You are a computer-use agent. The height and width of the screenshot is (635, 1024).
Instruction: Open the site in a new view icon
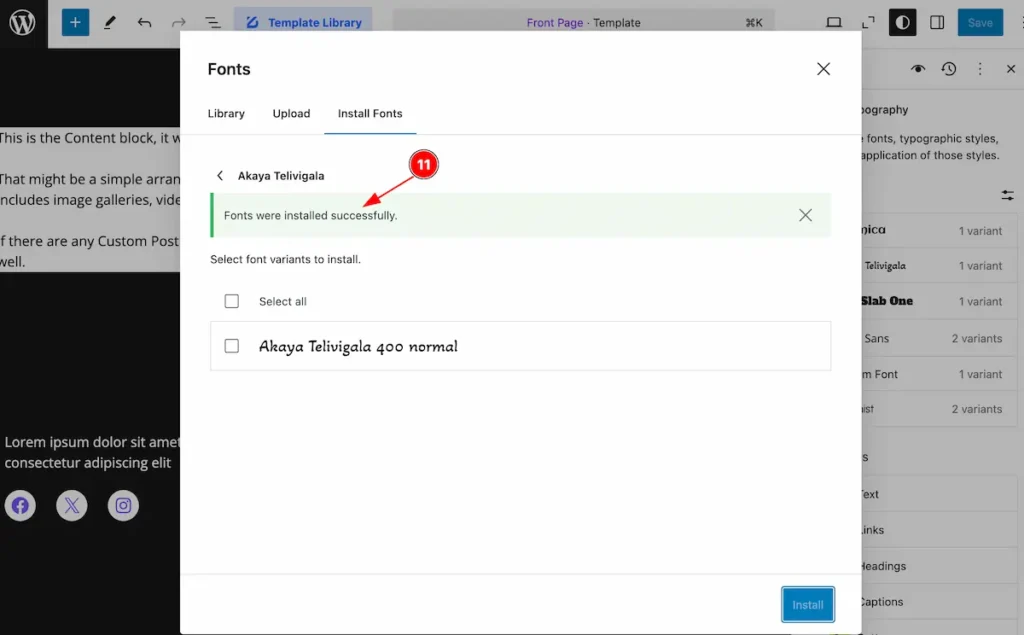pyautogui.click(x=868, y=23)
